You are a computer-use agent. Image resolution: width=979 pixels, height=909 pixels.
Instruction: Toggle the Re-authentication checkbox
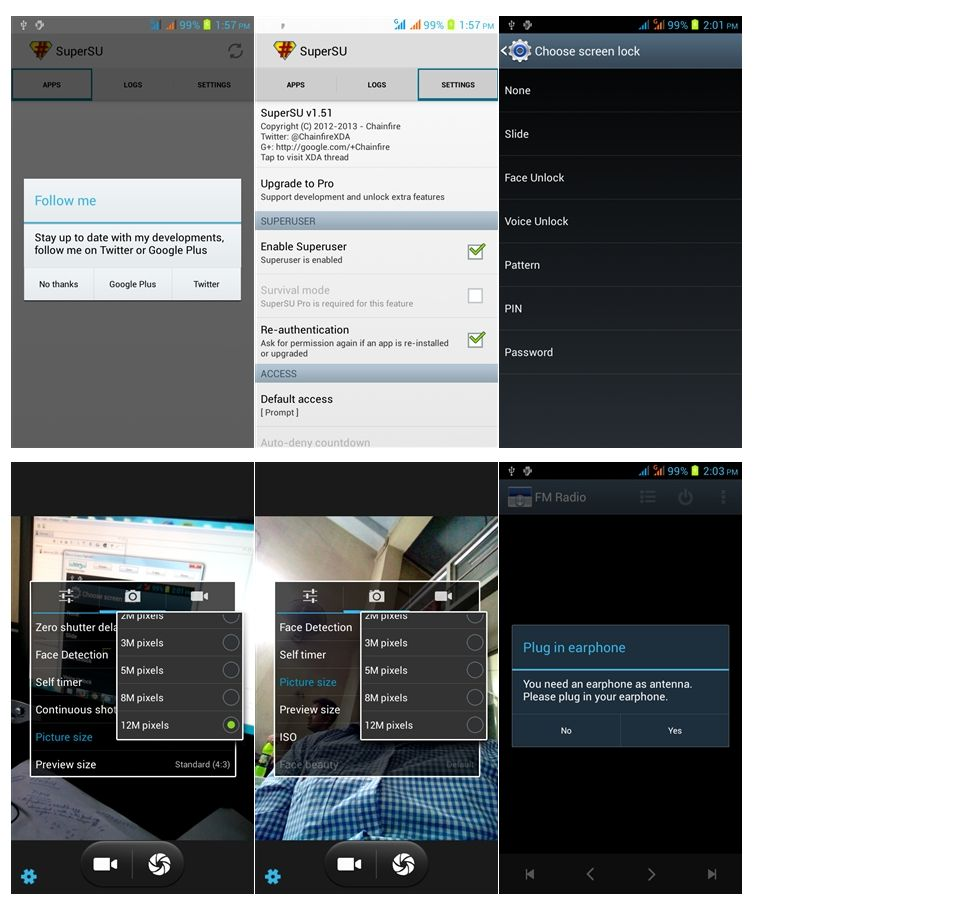476,340
